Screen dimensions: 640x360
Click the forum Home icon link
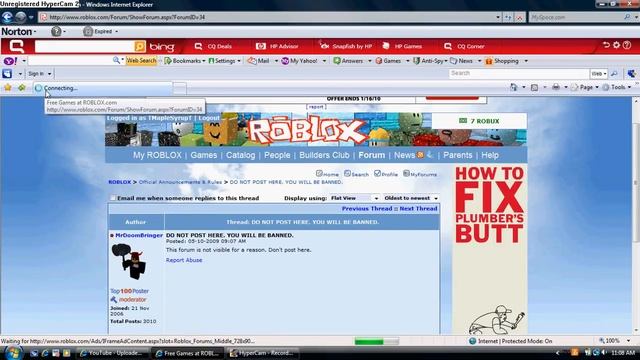(327, 174)
